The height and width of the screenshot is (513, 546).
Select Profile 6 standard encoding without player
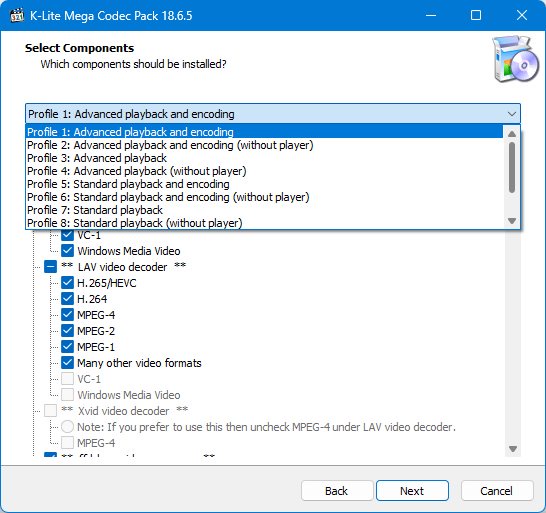pos(264,197)
